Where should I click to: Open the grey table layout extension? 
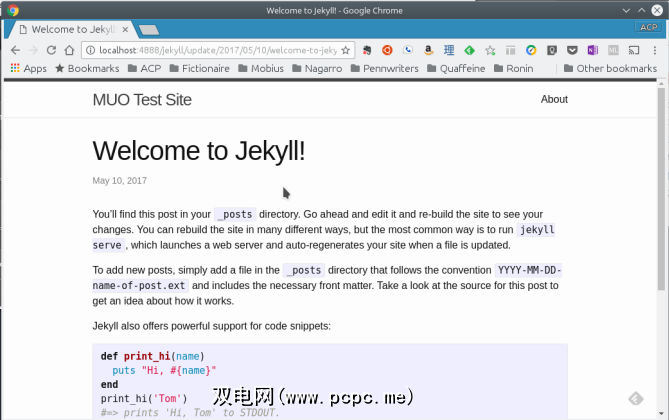[510, 50]
